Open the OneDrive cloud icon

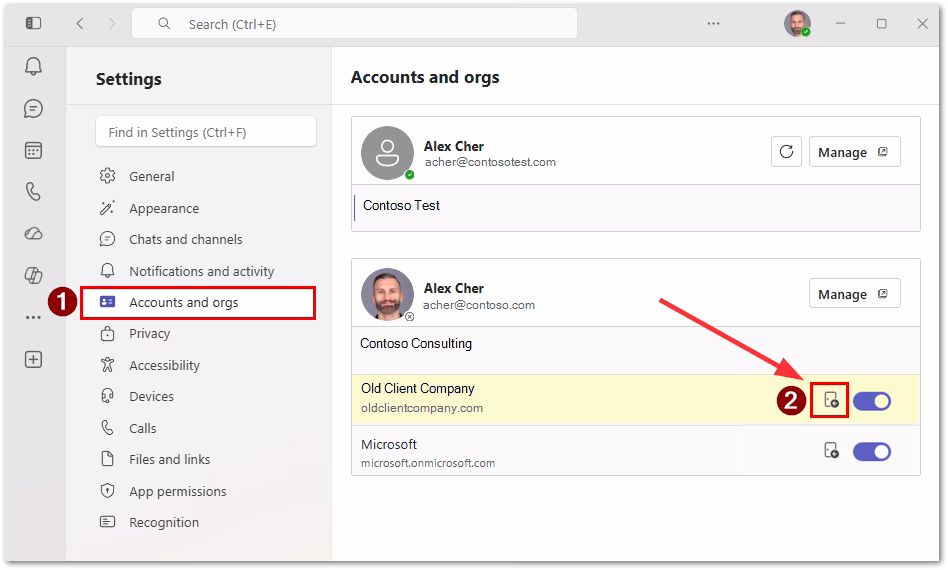click(33, 233)
